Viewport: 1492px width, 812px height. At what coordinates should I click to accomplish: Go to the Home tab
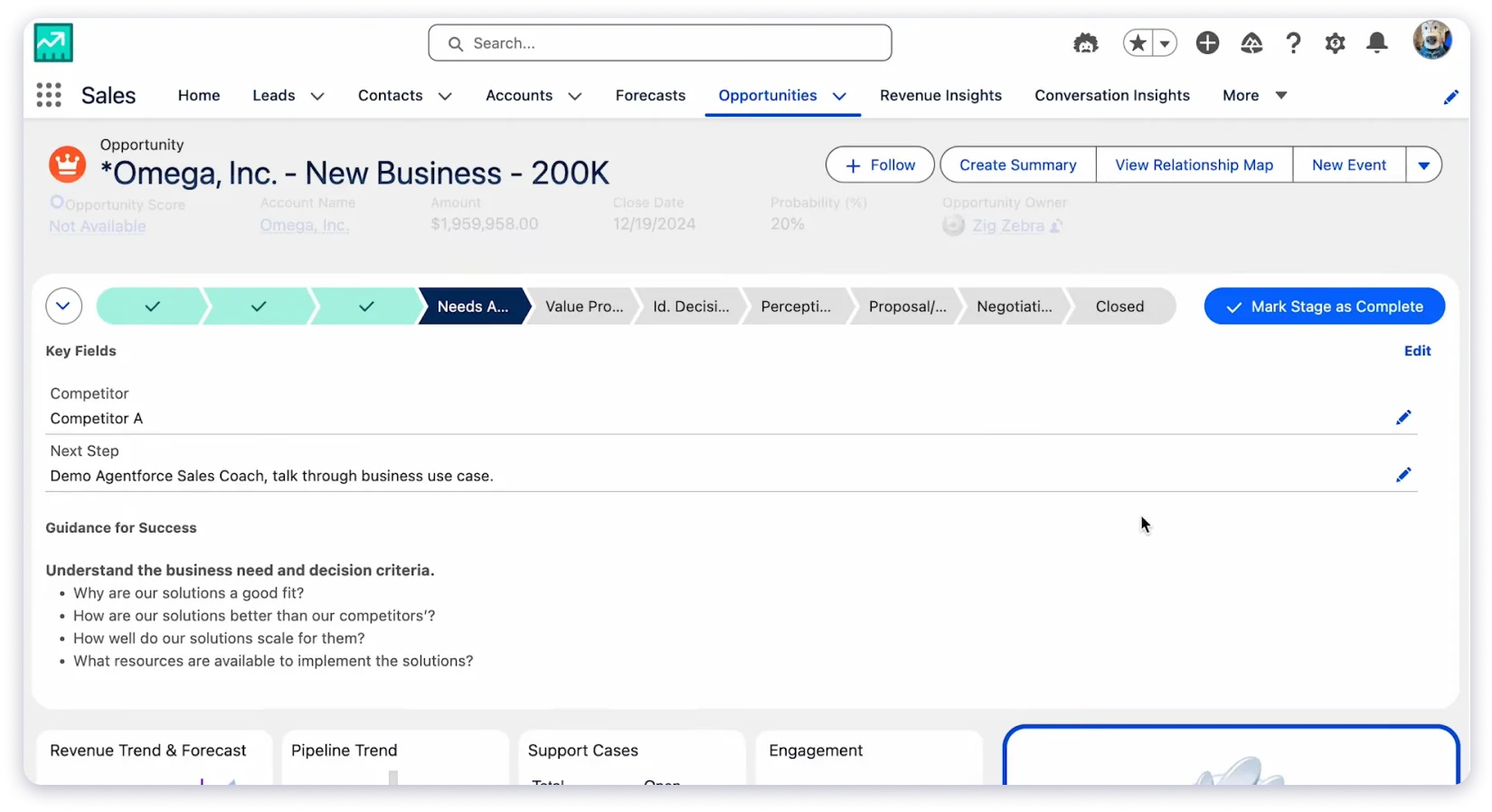tap(199, 95)
